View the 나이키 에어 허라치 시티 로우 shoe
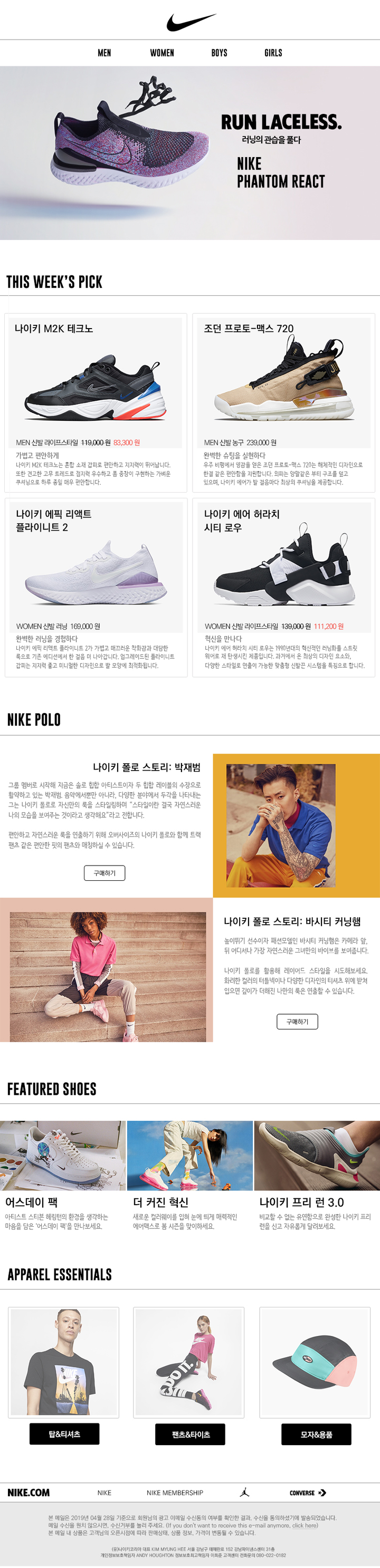 click(284, 588)
